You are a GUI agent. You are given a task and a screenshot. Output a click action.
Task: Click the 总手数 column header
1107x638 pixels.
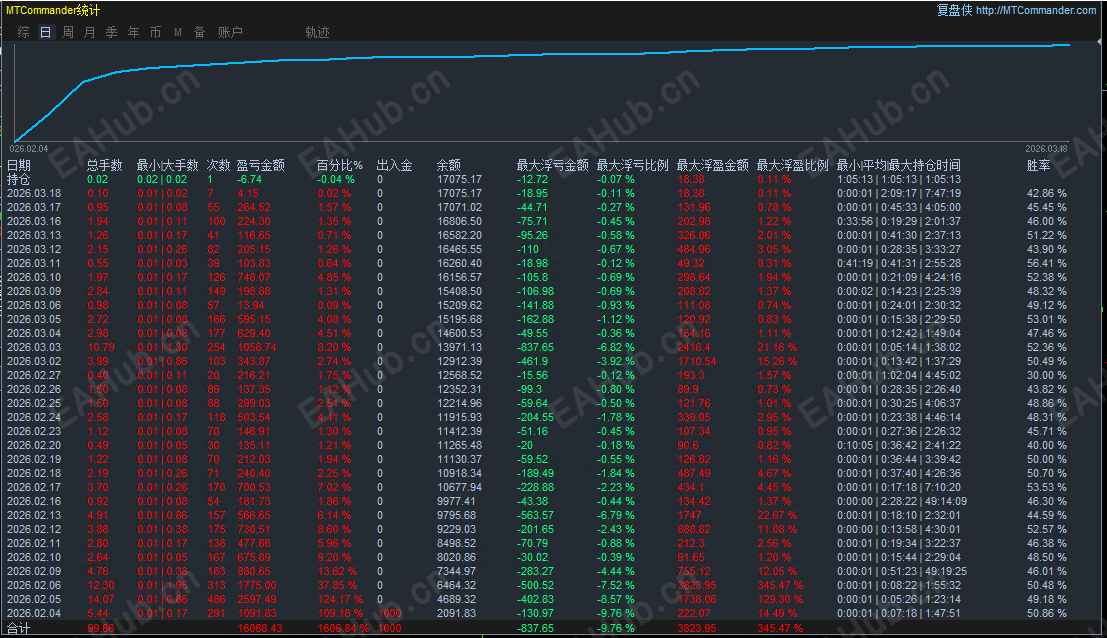104,165
